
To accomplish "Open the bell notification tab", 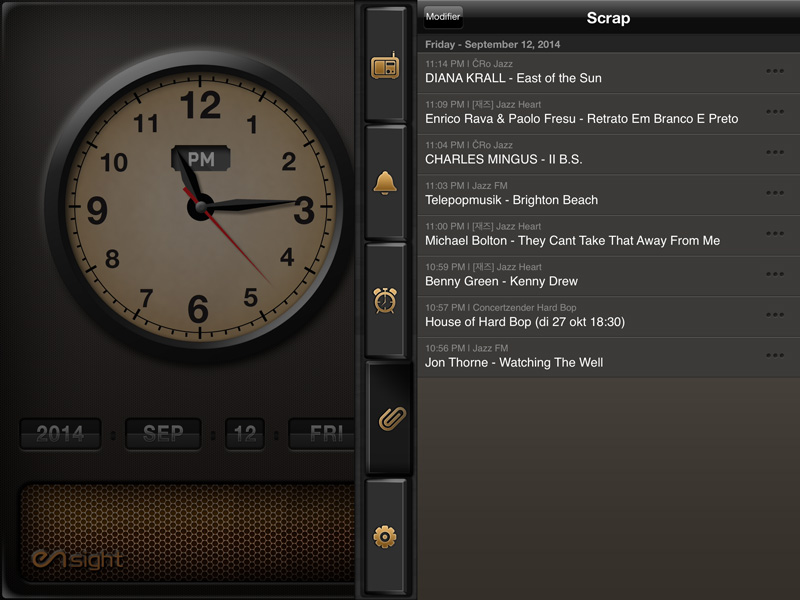I will point(385,183).
